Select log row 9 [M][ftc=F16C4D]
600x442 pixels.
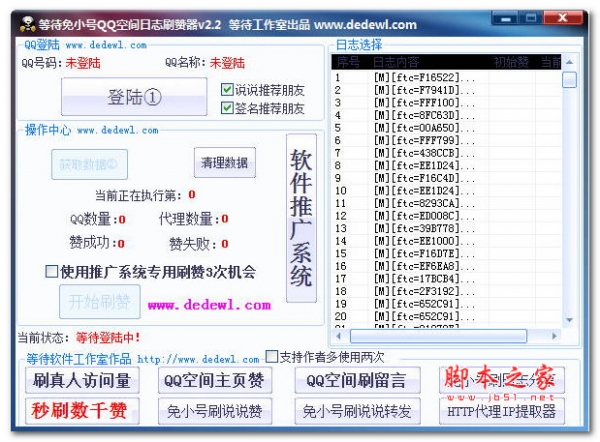click(x=446, y=178)
